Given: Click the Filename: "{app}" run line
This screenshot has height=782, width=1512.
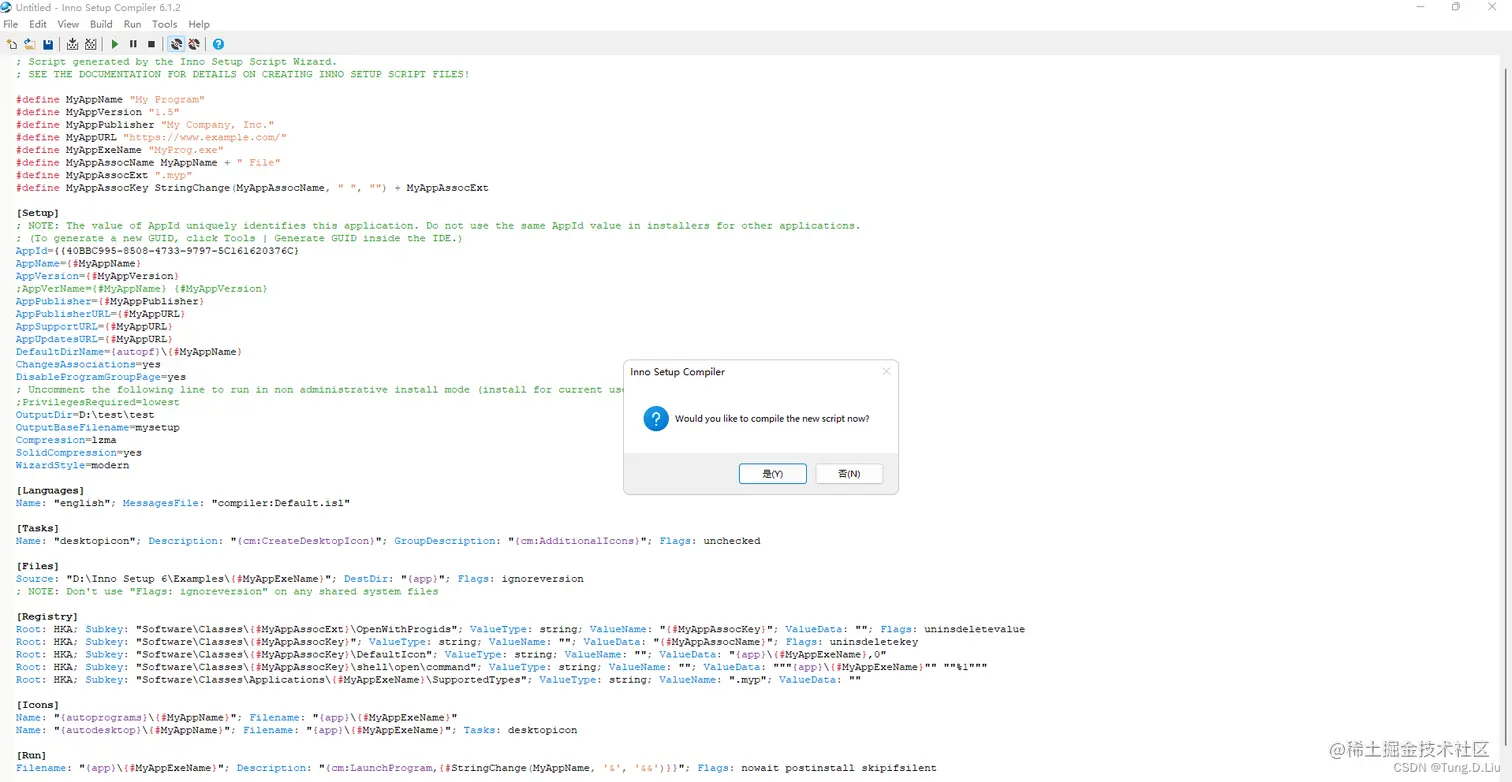Looking at the screenshot, I should pyautogui.click(x=476, y=768).
